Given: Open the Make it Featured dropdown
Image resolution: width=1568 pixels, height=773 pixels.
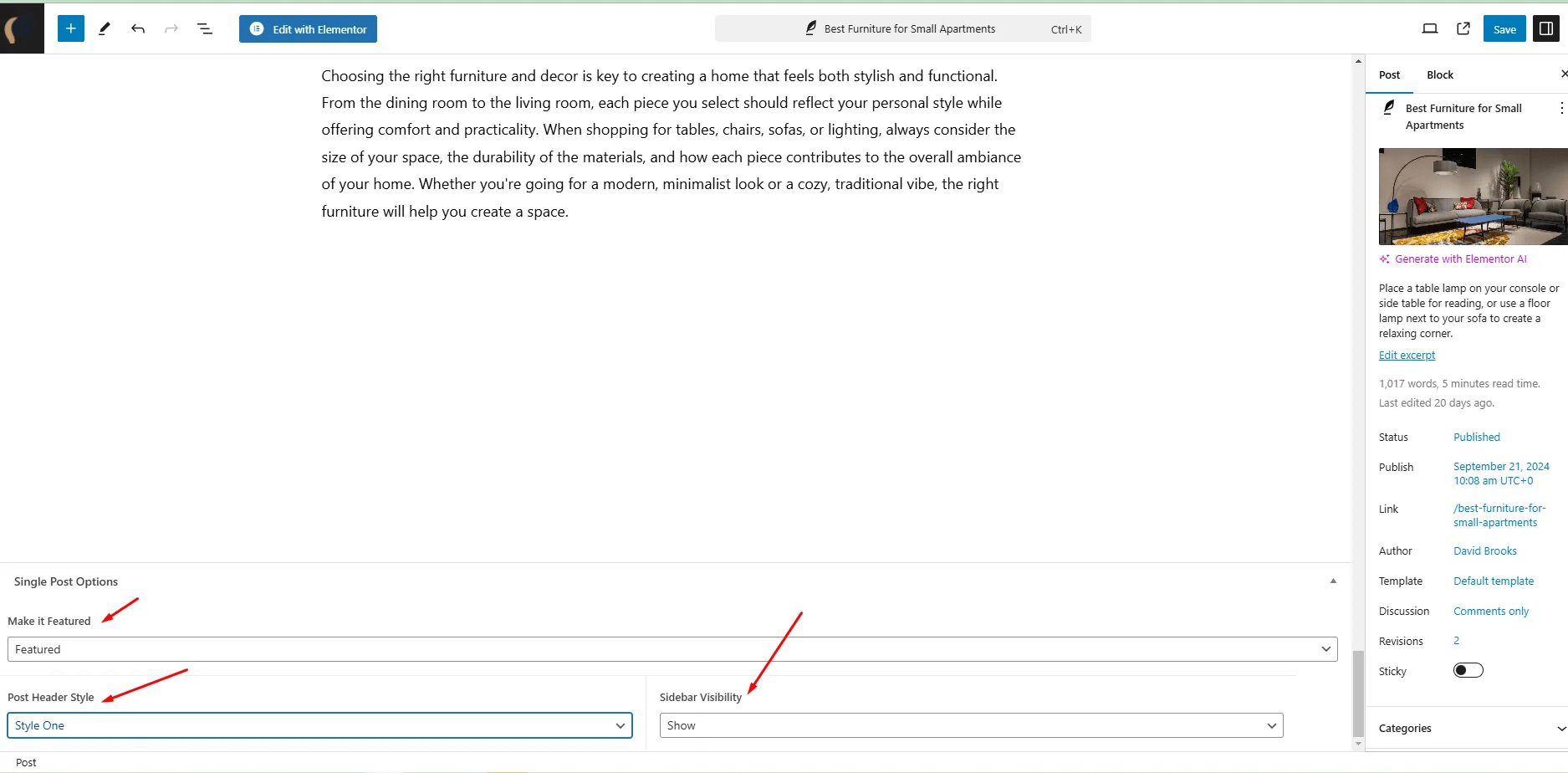Looking at the screenshot, I should tap(672, 649).
